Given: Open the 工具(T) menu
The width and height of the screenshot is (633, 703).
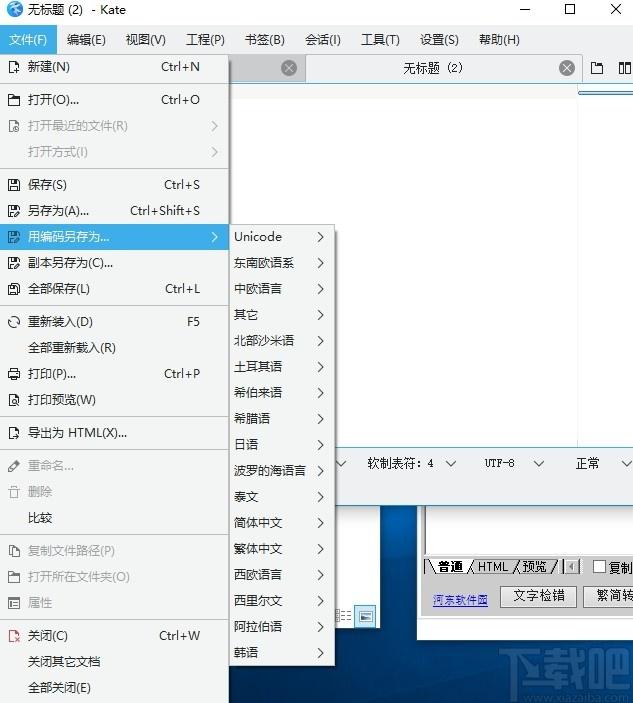Looking at the screenshot, I should point(380,40).
